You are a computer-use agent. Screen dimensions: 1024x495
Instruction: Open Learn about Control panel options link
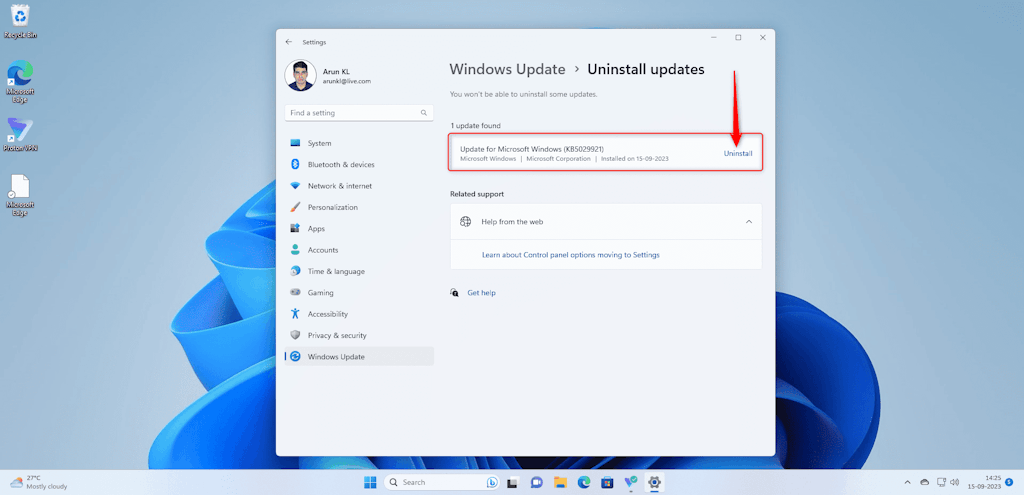[x=571, y=255]
